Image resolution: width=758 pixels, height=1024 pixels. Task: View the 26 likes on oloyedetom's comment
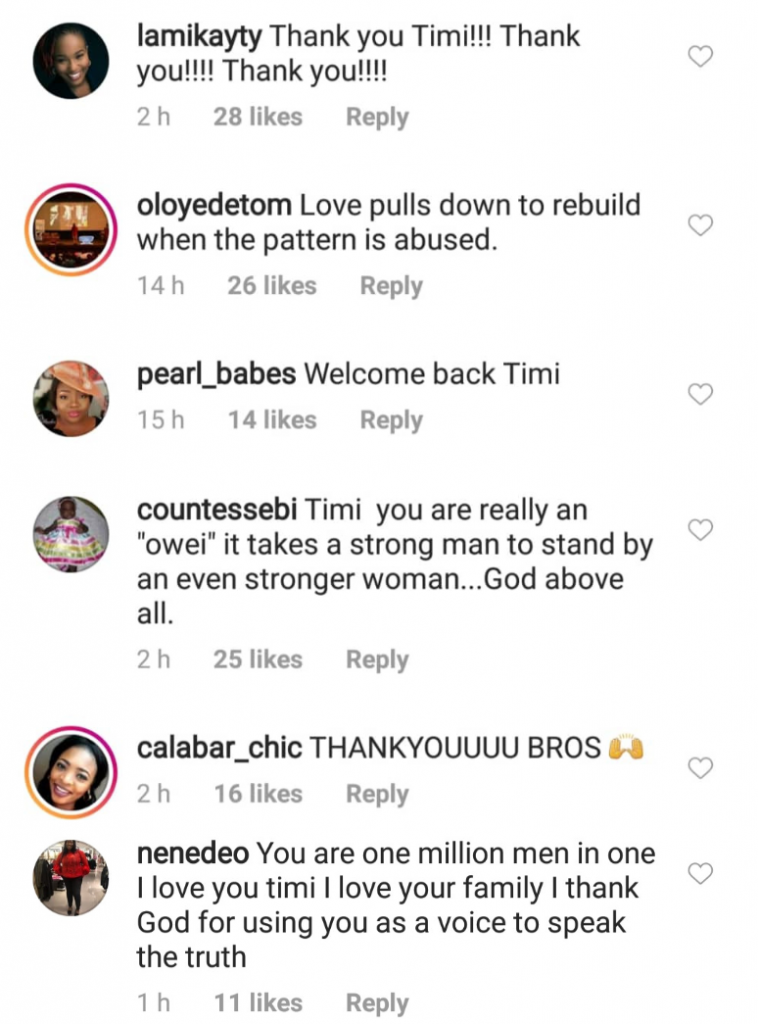(271, 286)
